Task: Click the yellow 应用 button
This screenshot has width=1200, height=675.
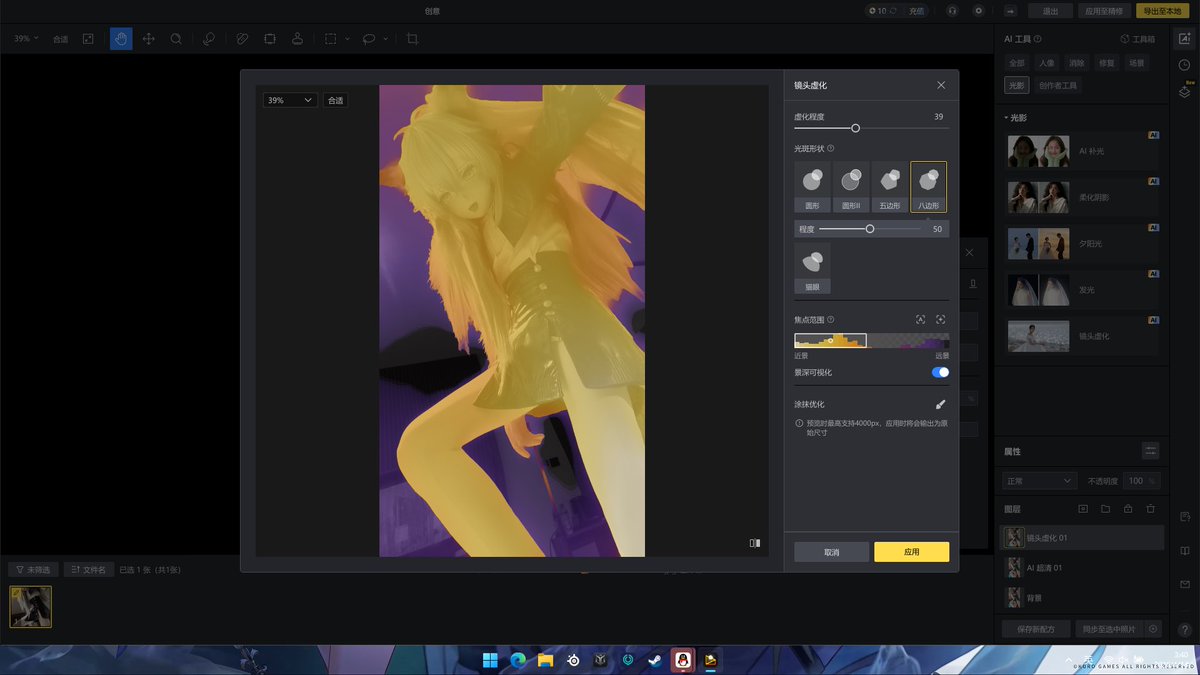Action: click(x=911, y=552)
